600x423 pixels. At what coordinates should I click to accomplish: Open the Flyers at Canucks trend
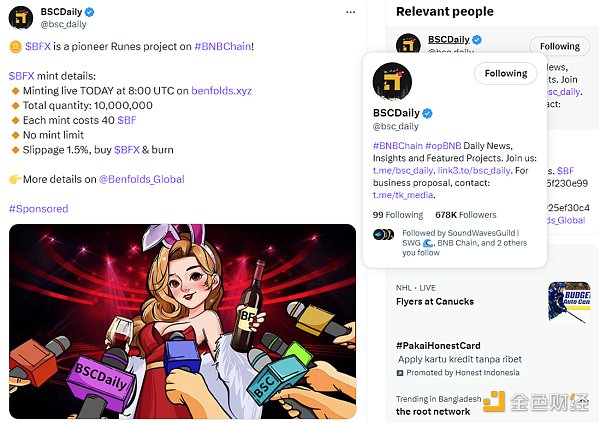click(x=435, y=301)
